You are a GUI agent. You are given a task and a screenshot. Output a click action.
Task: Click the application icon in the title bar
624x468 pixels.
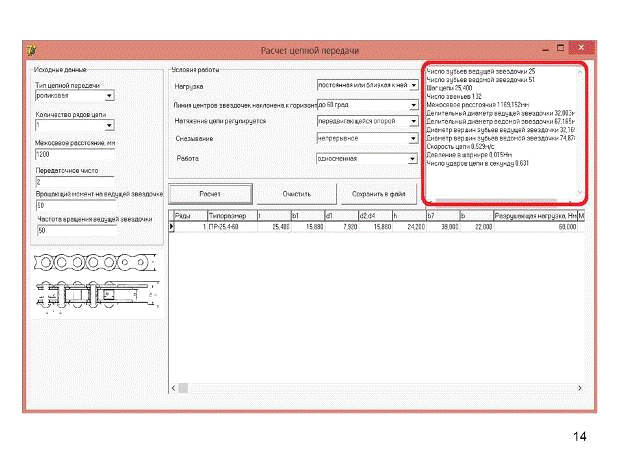pos(32,49)
